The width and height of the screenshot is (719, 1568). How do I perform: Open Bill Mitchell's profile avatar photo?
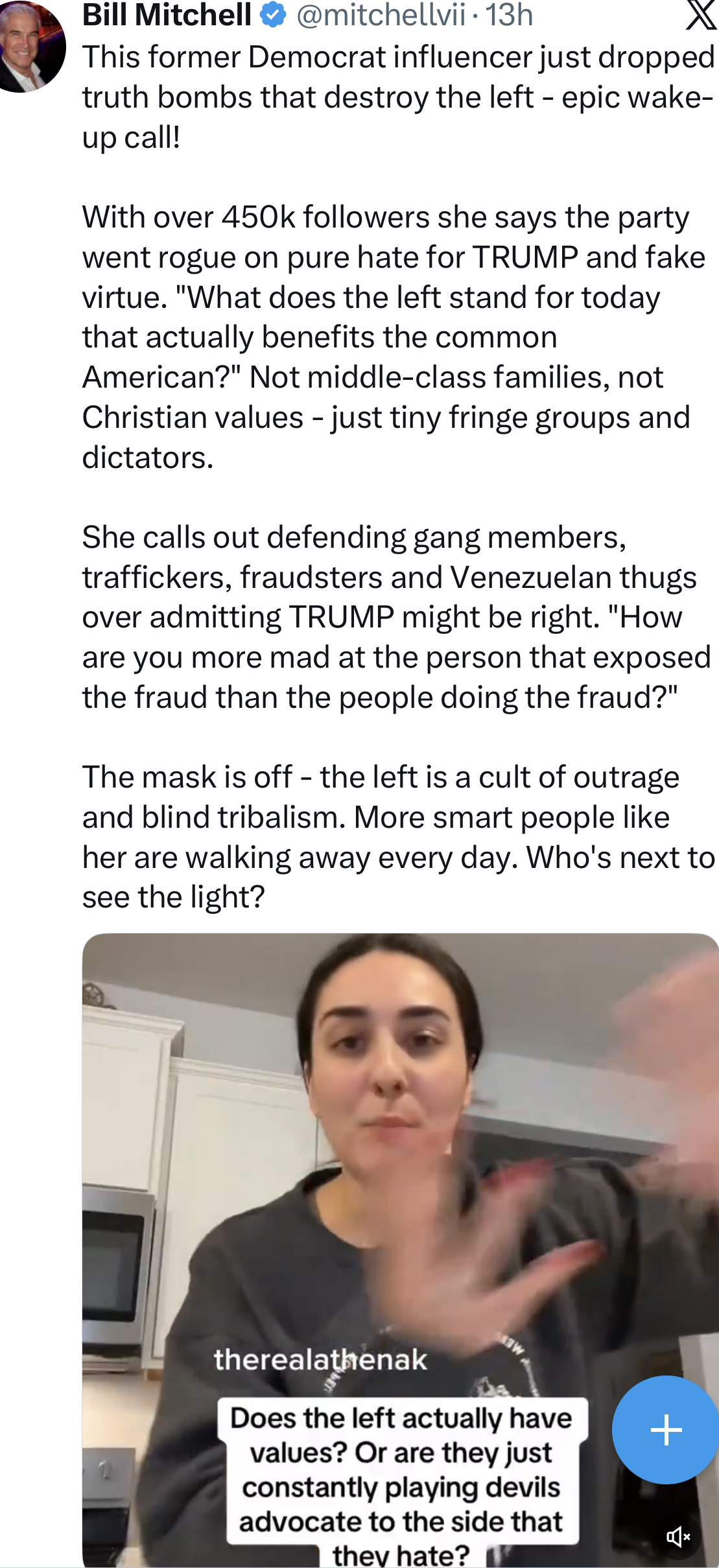[x=31, y=45]
